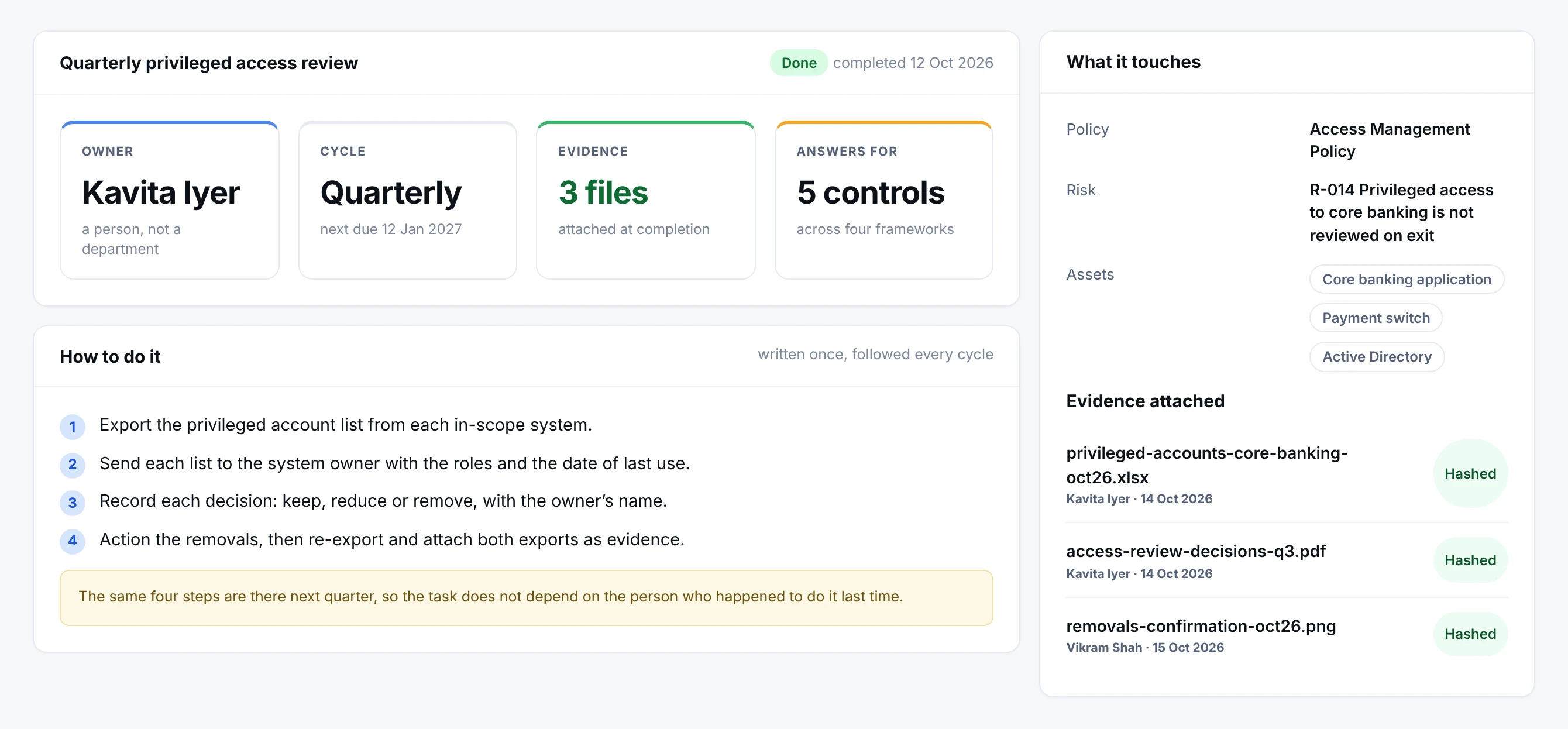The width and height of the screenshot is (1568, 729).
Task: Click the 'across four frameworks' caption
Action: [x=875, y=229]
